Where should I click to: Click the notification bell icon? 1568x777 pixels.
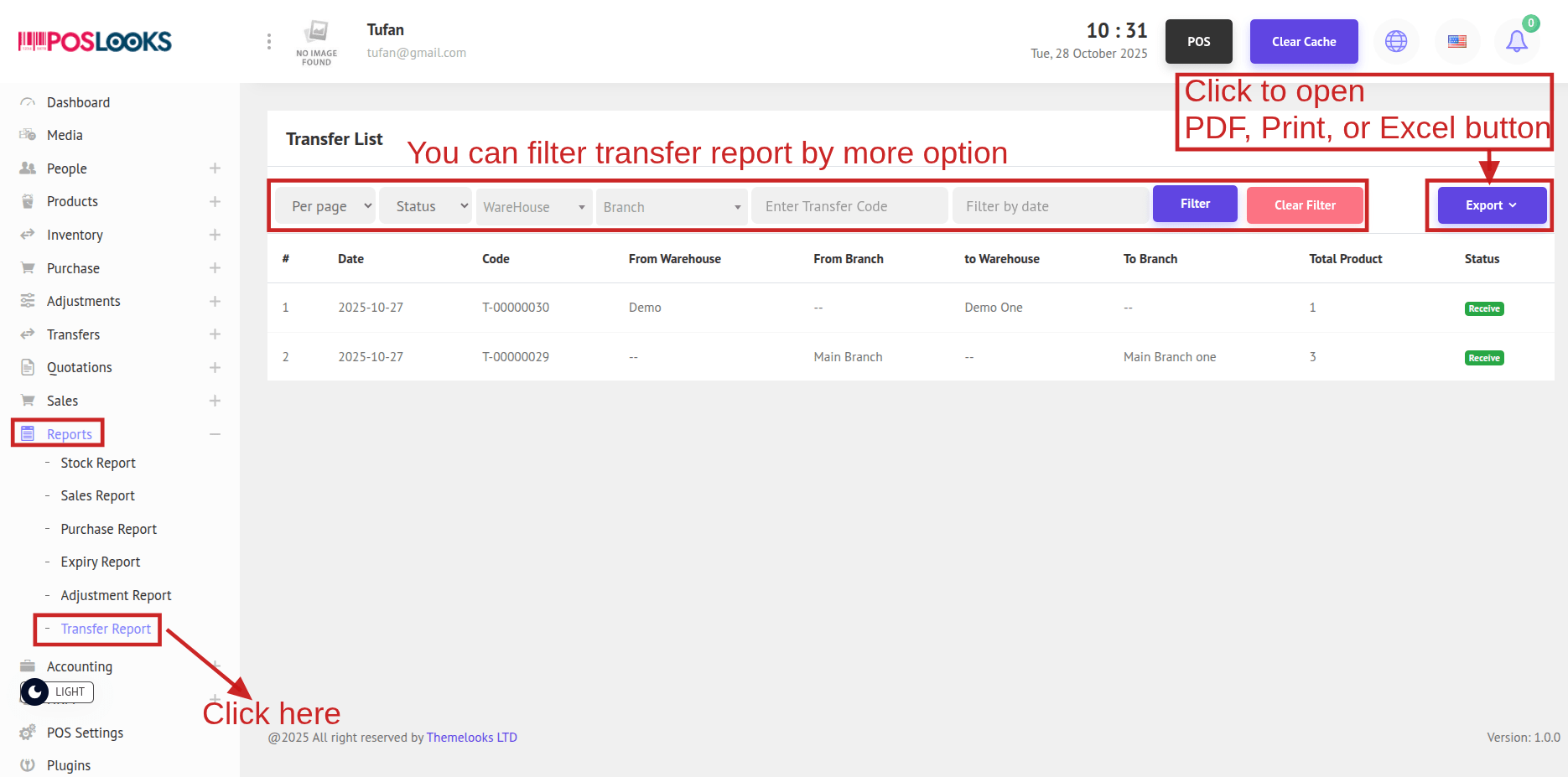tap(1516, 41)
